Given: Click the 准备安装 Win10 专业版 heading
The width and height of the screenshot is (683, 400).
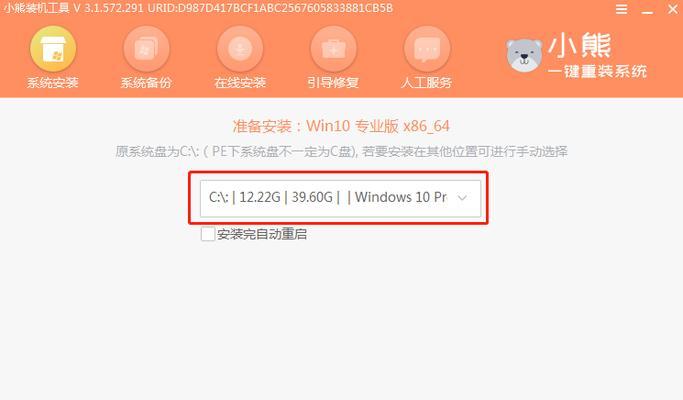Looking at the screenshot, I should pyautogui.click(x=341, y=126).
